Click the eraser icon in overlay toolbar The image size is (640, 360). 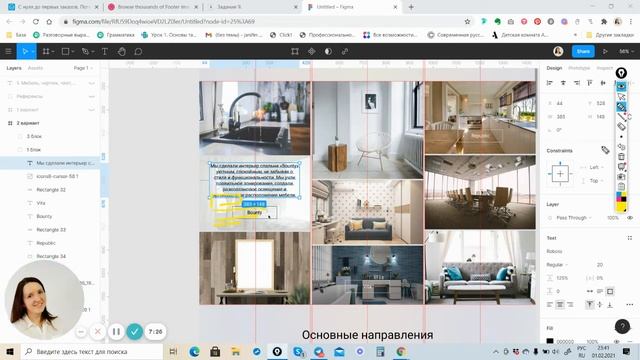click(621, 127)
